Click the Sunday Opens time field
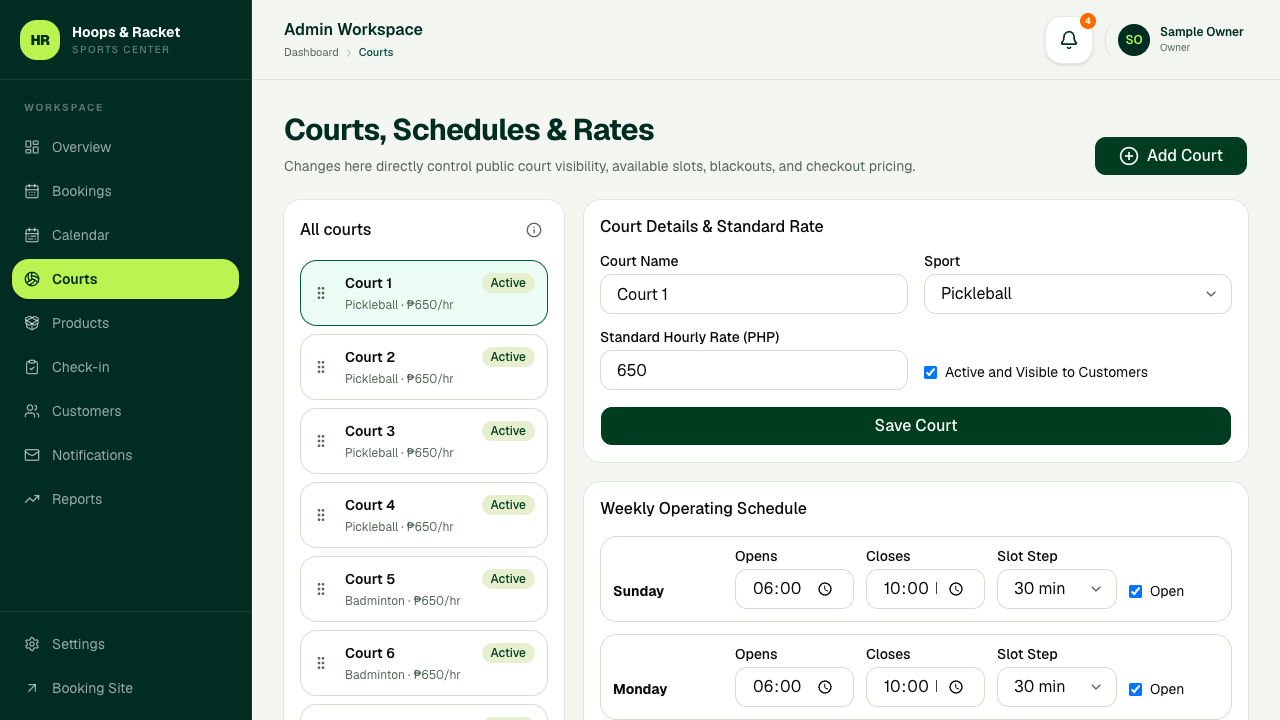 coord(794,589)
